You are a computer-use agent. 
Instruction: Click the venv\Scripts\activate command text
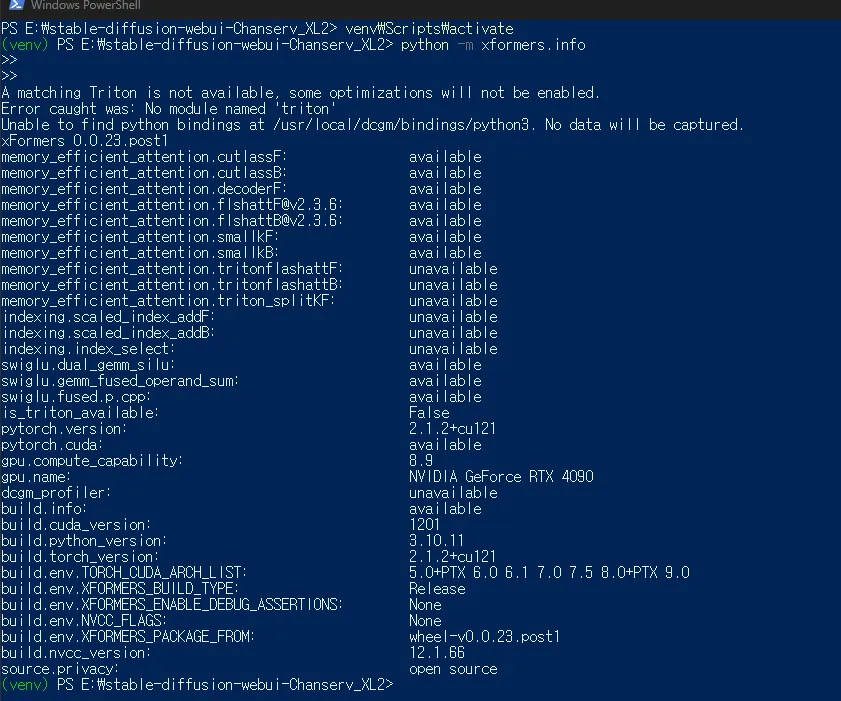point(429,28)
